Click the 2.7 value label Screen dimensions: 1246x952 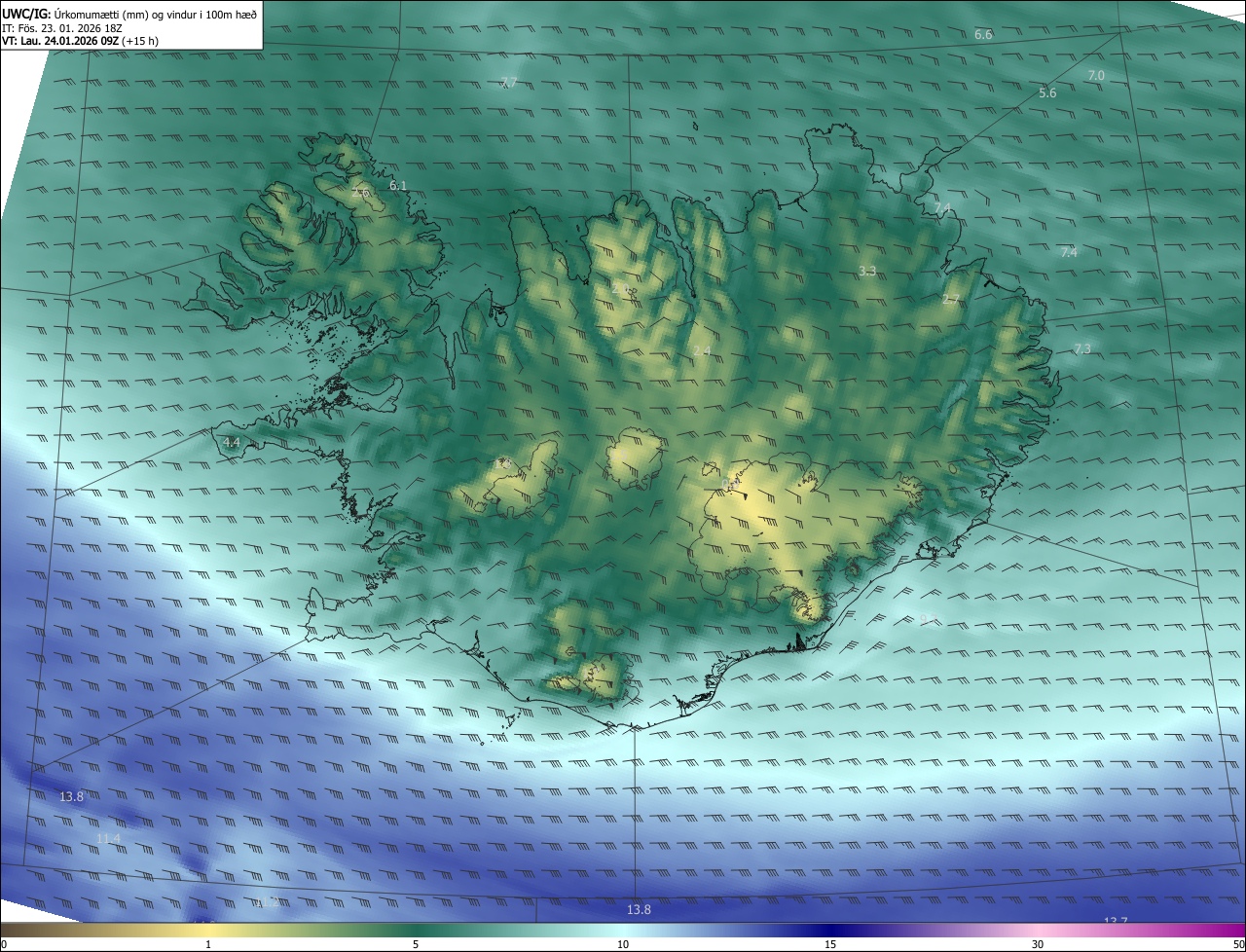click(x=951, y=299)
